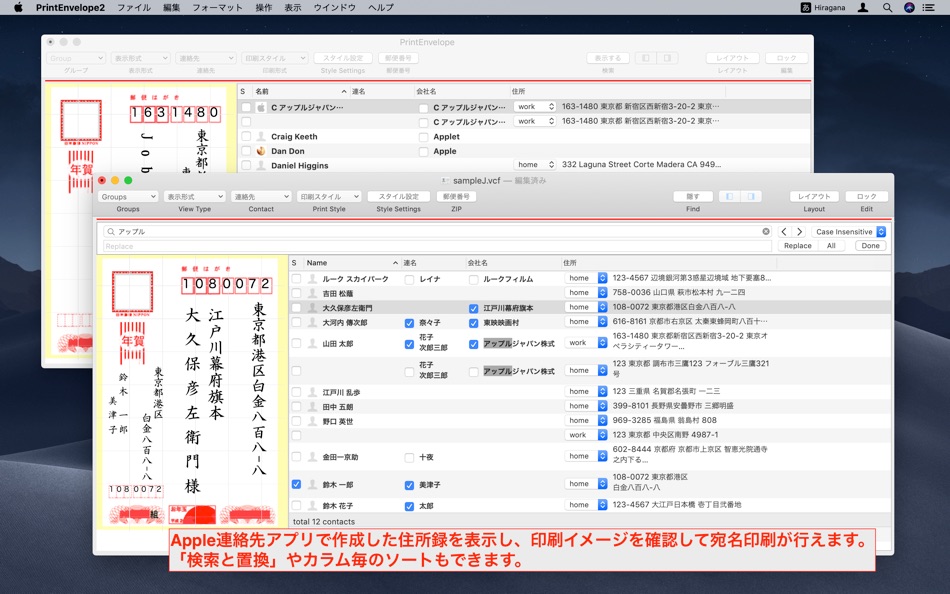Open the 編集 menu
This screenshot has height=594, width=950.
[x=171, y=7]
